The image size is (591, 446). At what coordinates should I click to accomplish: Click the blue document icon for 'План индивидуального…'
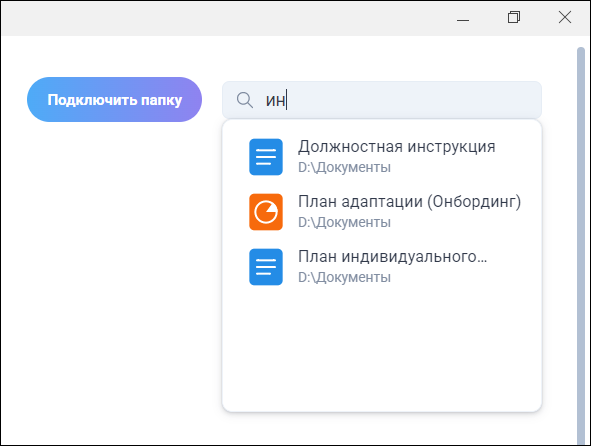266,267
